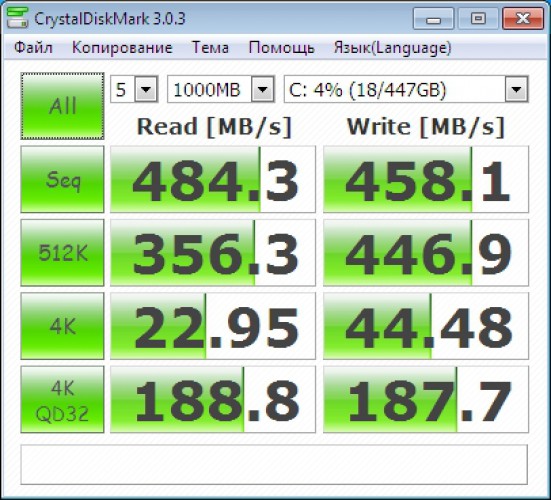Close the CrystalDiskMark window
The image size is (551, 500).
tap(524, 18)
